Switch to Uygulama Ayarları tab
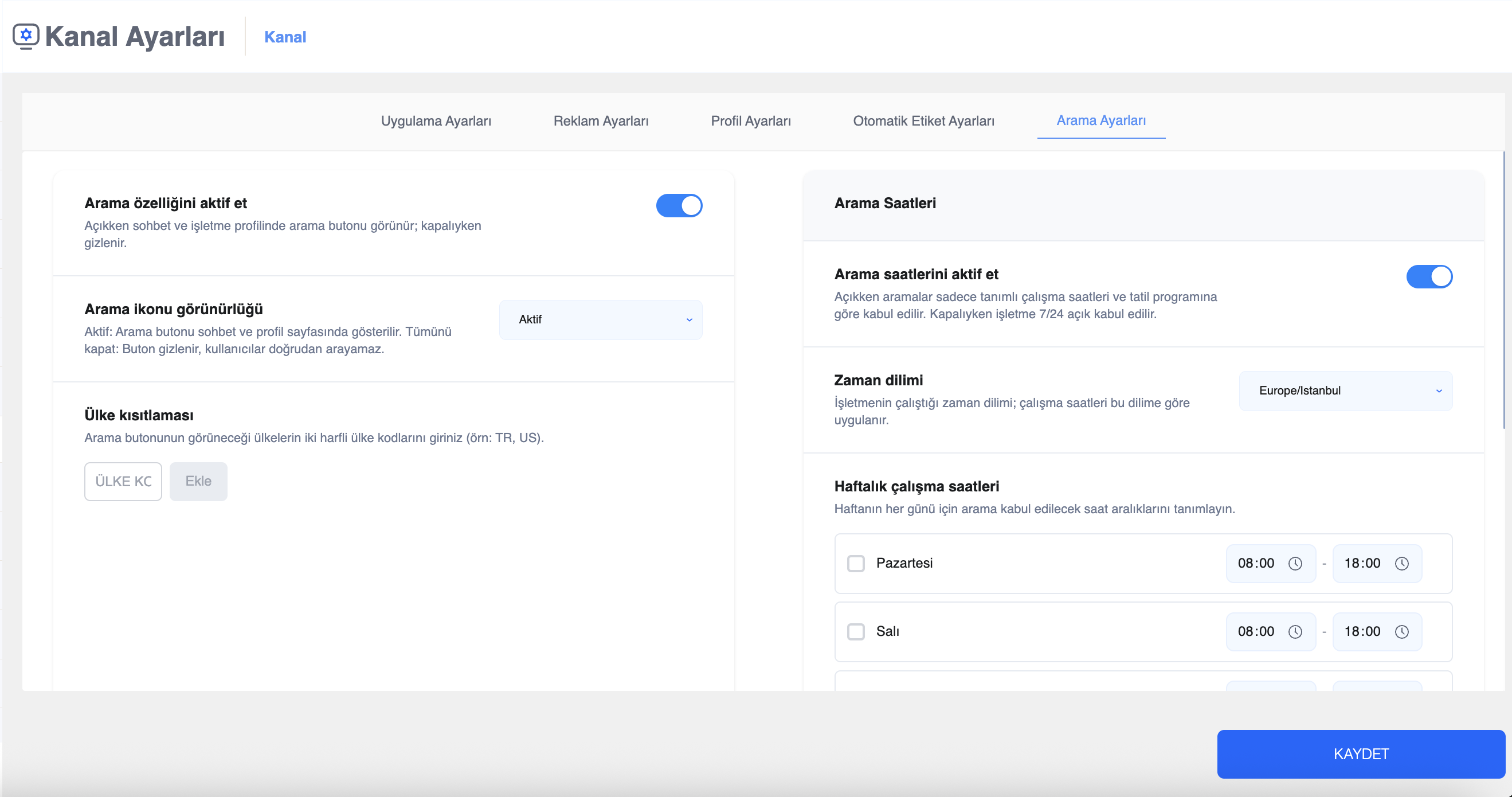1512x797 pixels. [436, 121]
